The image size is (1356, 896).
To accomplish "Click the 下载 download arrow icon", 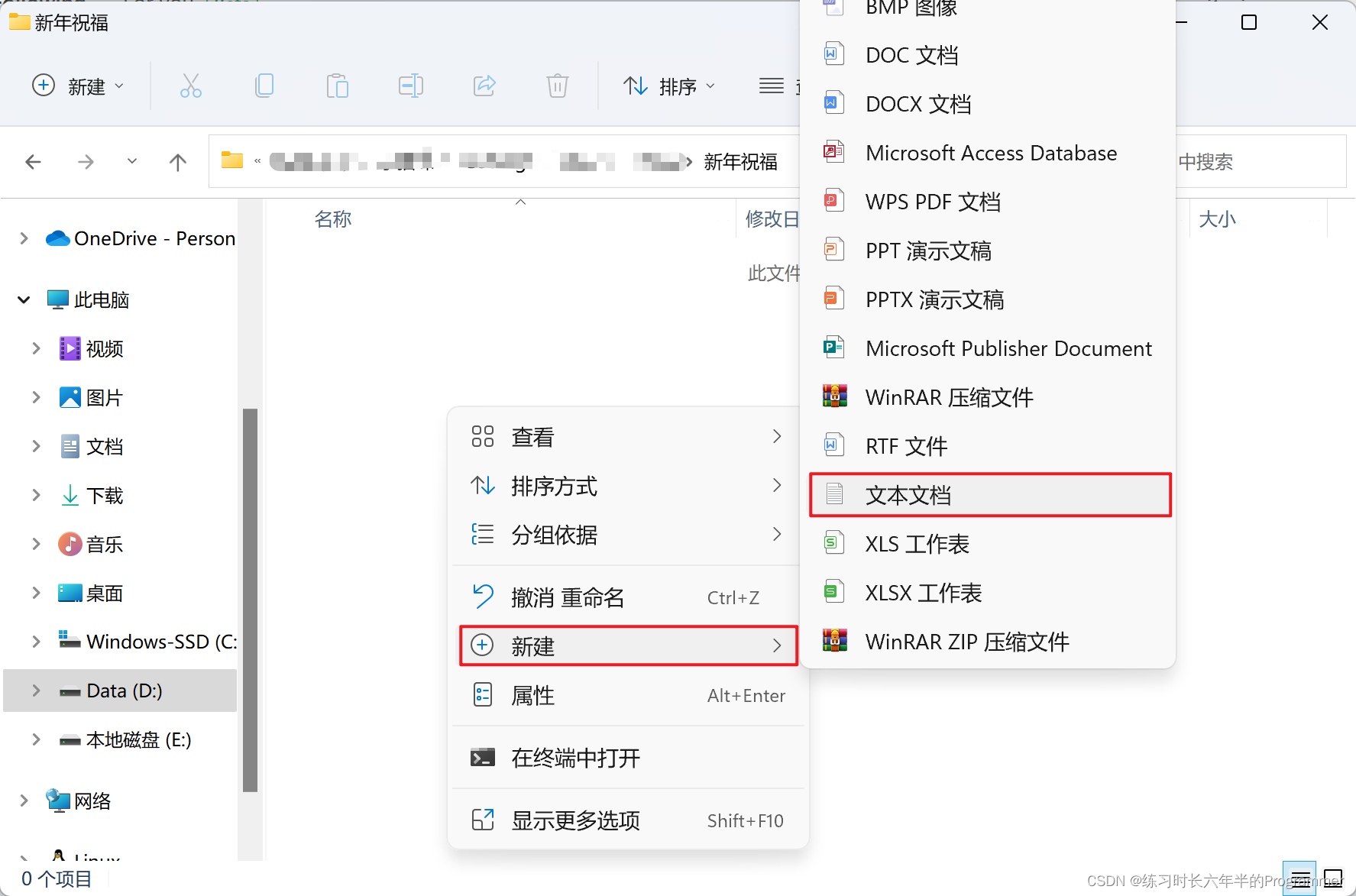I will tap(70, 495).
